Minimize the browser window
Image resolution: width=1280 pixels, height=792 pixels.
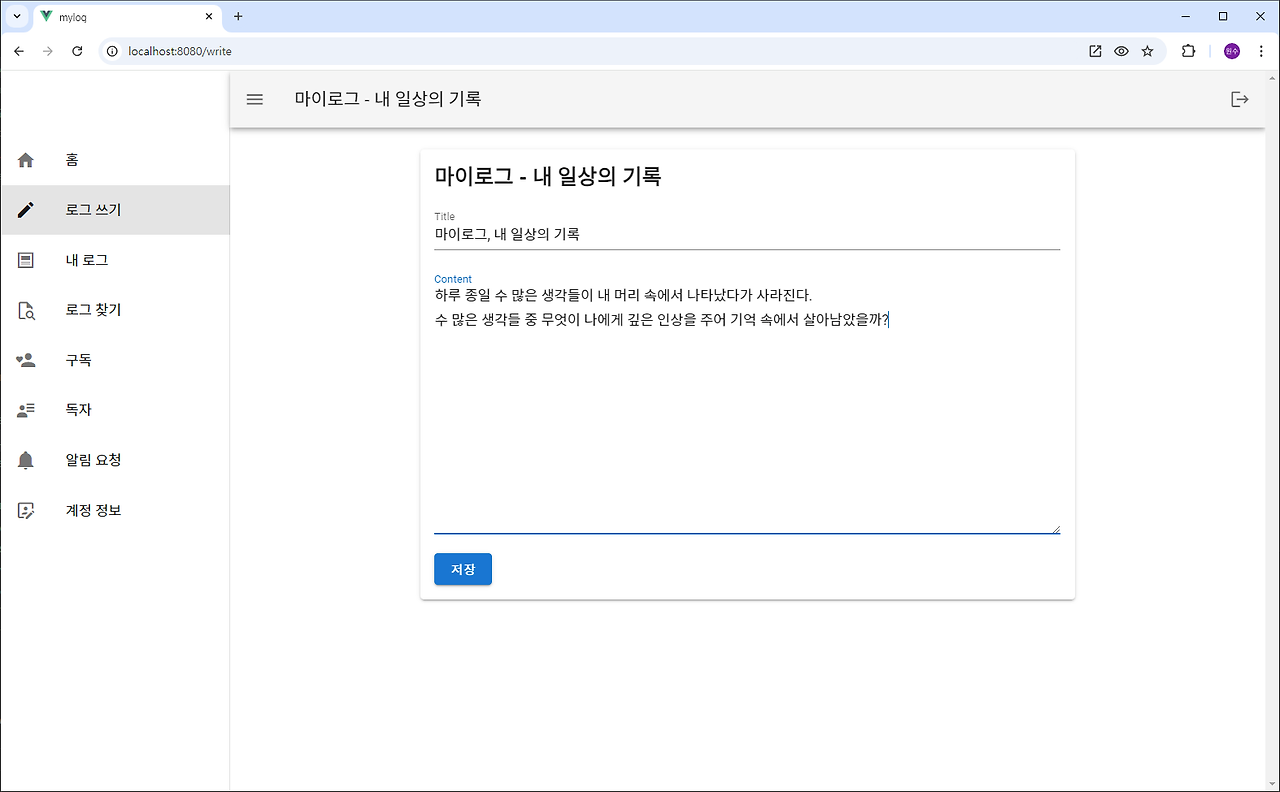(1185, 16)
